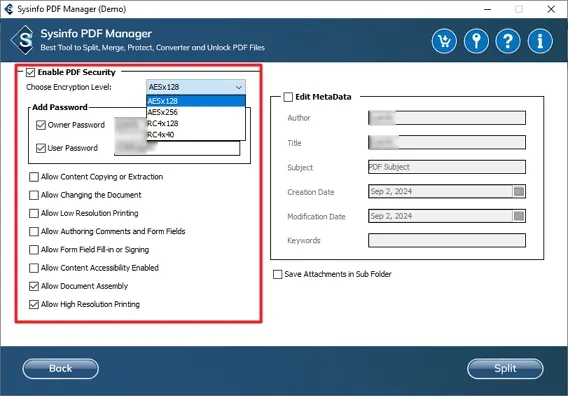The height and width of the screenshot is (396, 568).
Task: Toggle Enable PDF Security checkbox
Action: pyautogui.click(x=30, y=72)
